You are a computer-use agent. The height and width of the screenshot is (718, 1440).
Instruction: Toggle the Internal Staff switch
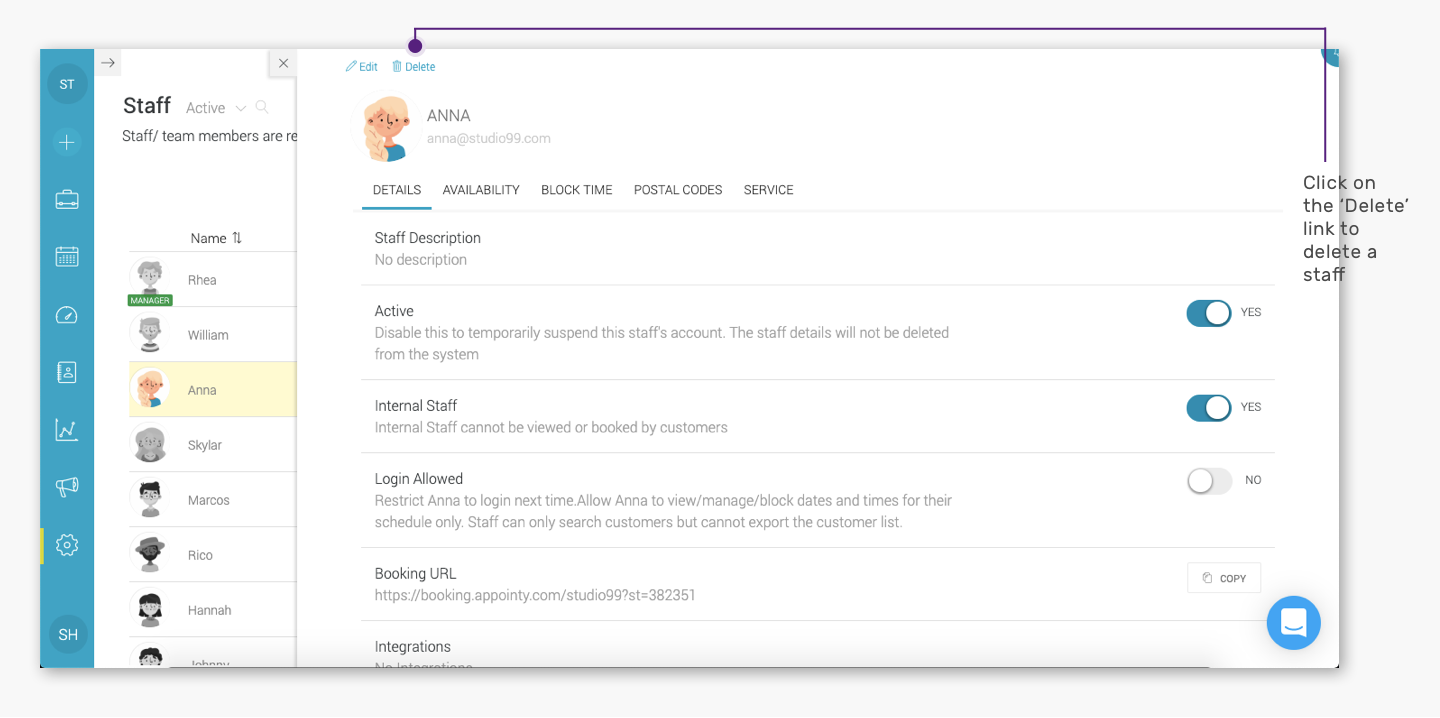[x=1209, y=408]
